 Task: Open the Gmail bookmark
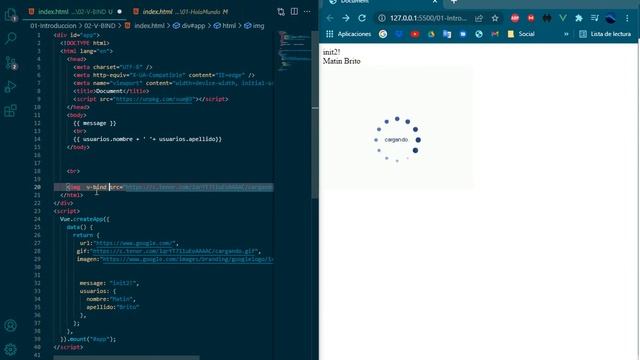[495, 34]
